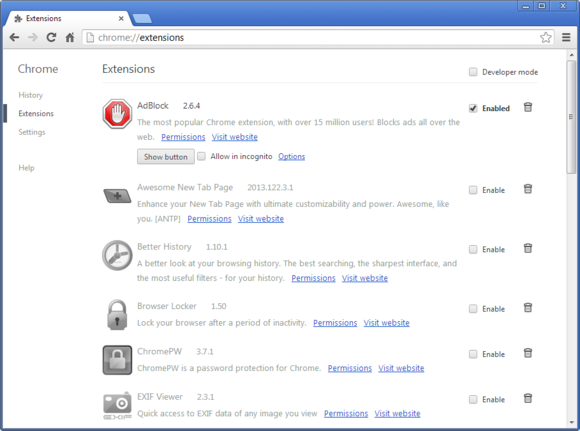Screen dimensions: 580x431
Task: Delete Better History with the trash icon
Action: [x=528, y=248]
